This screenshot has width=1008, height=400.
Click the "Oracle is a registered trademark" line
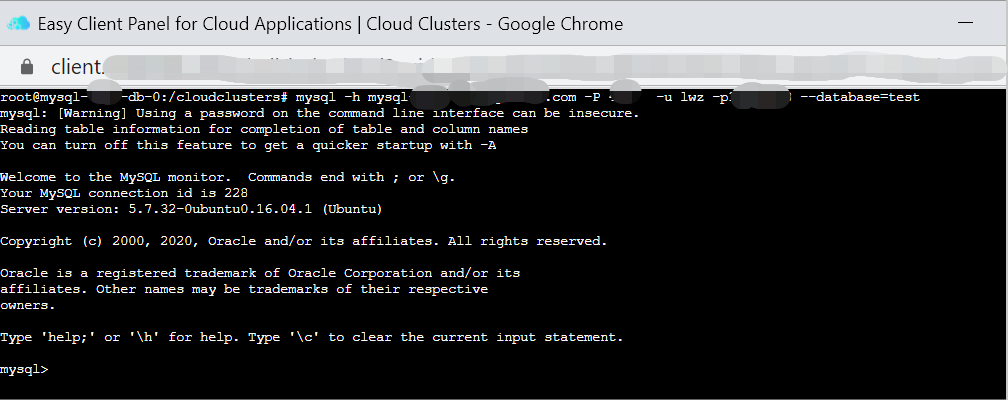(x=260, y=273)
